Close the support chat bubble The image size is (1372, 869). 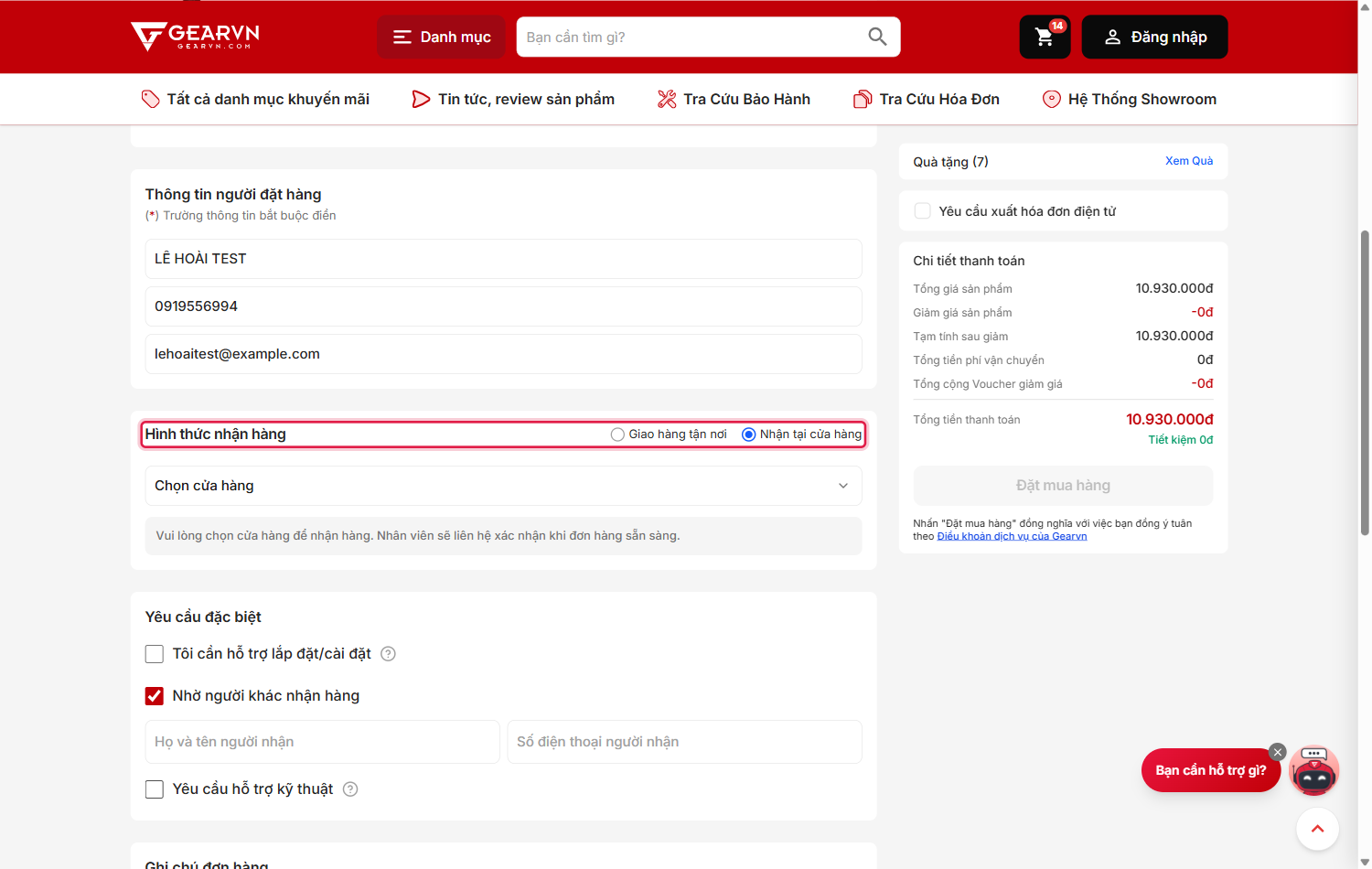coord(1278,752)
